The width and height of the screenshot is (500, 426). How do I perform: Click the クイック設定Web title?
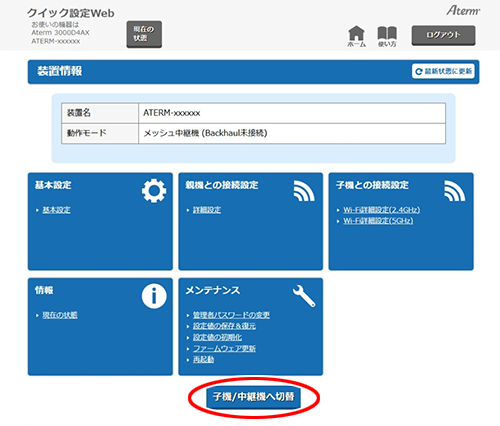tap(71, 13)
